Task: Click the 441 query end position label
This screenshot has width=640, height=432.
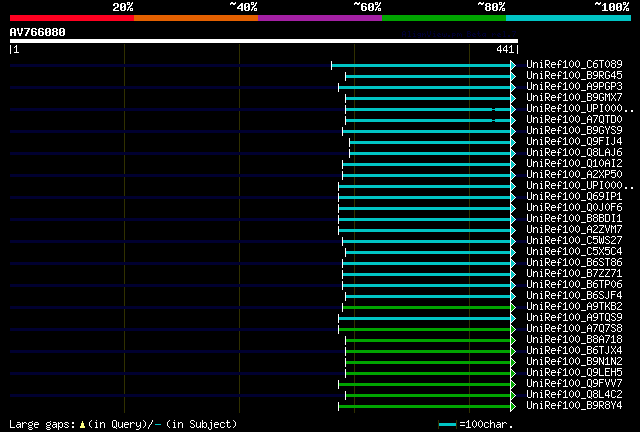Action: (505, 49)
